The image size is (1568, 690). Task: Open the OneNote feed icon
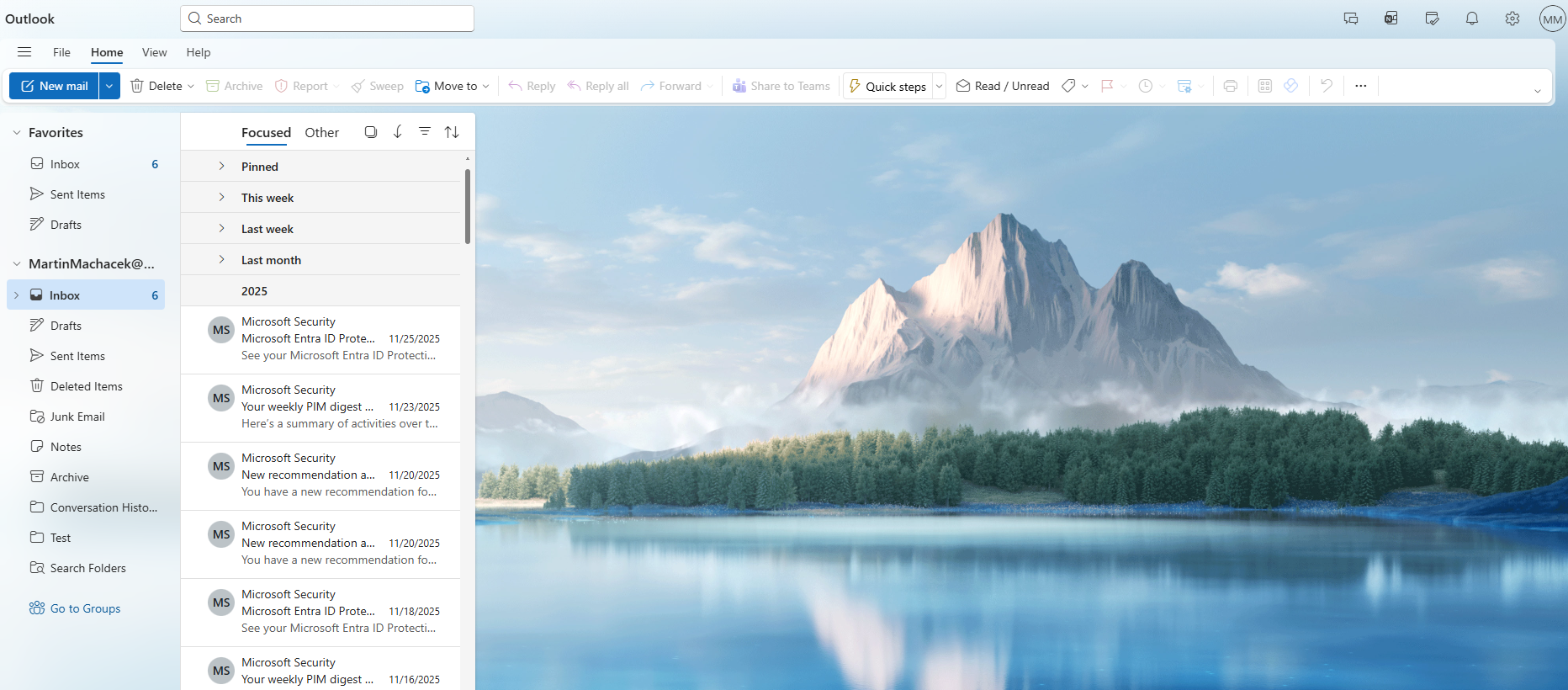click(1391, 19)
